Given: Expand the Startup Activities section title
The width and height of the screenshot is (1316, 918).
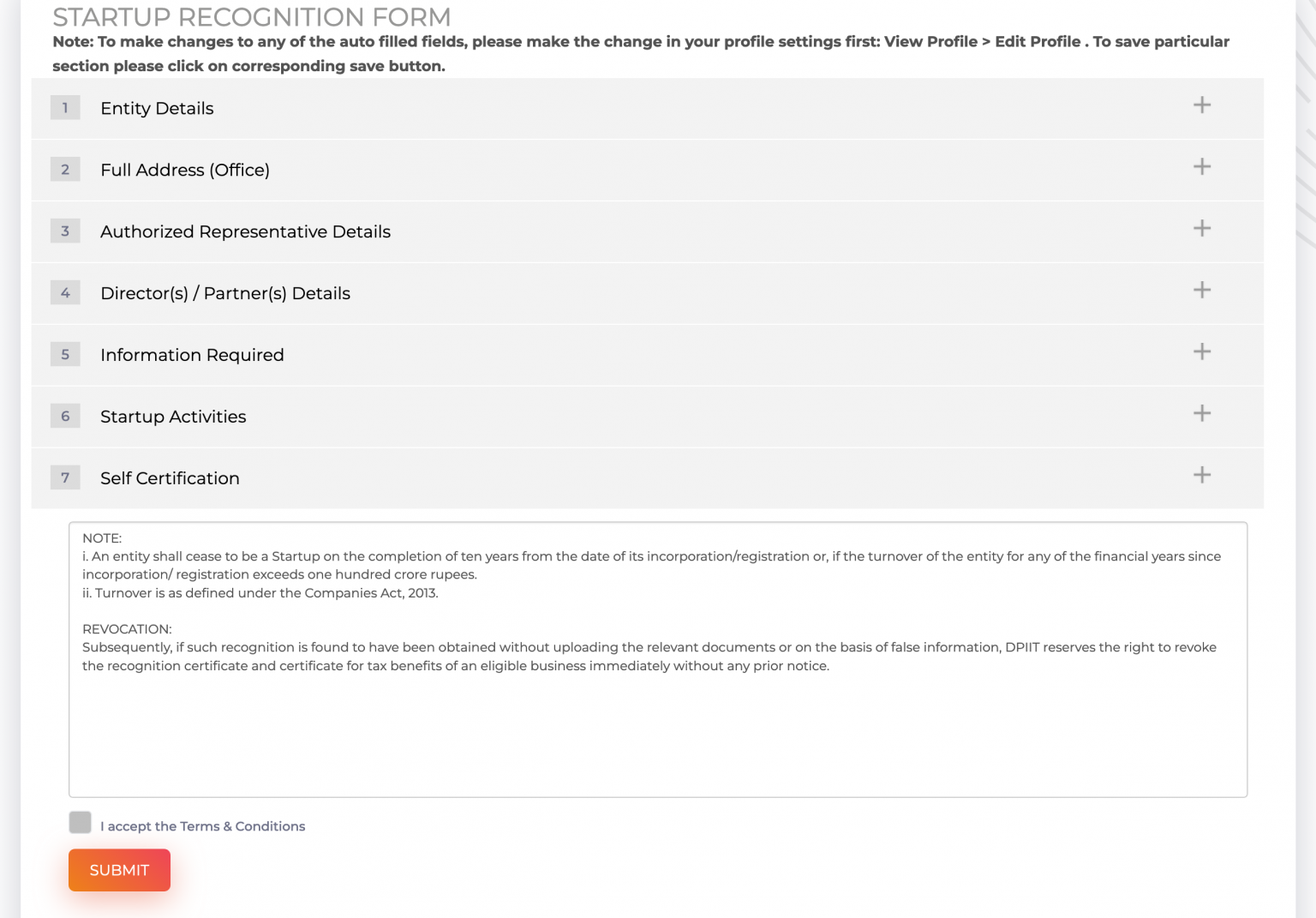Looking at the screenshot, I should coord(173,417).
